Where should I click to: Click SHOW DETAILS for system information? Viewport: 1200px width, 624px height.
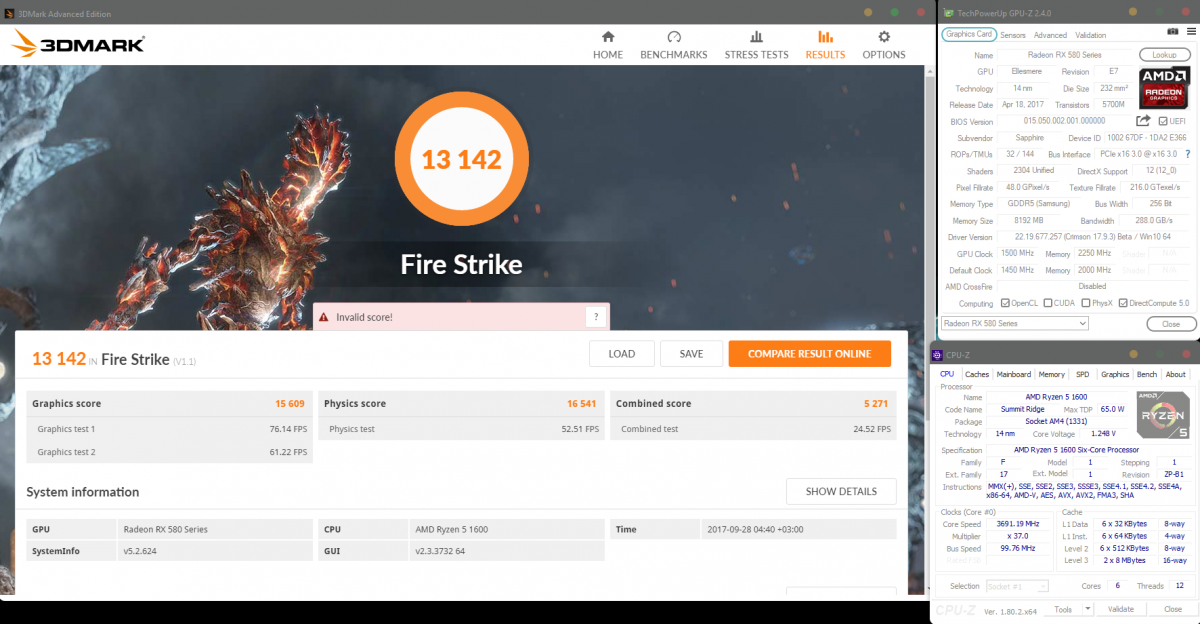point(841,491)
